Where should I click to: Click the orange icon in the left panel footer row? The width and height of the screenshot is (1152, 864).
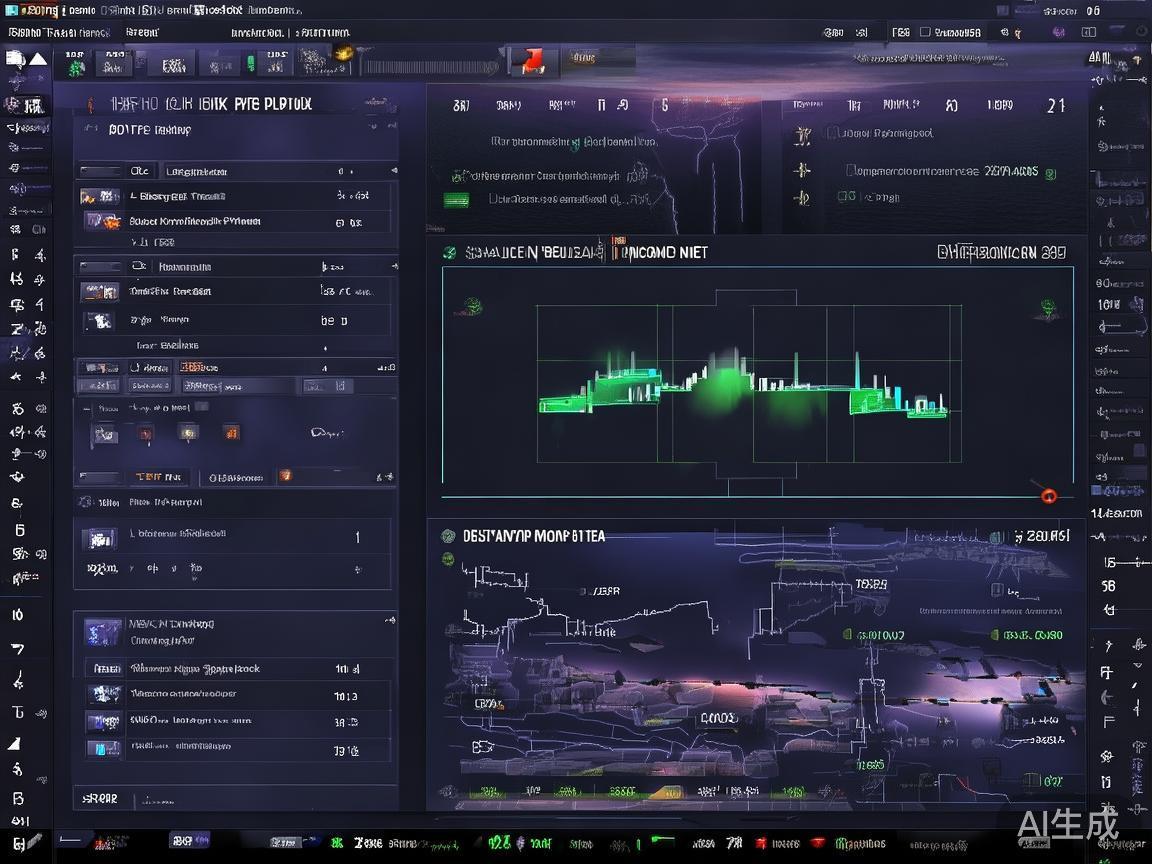coord(285,477)
